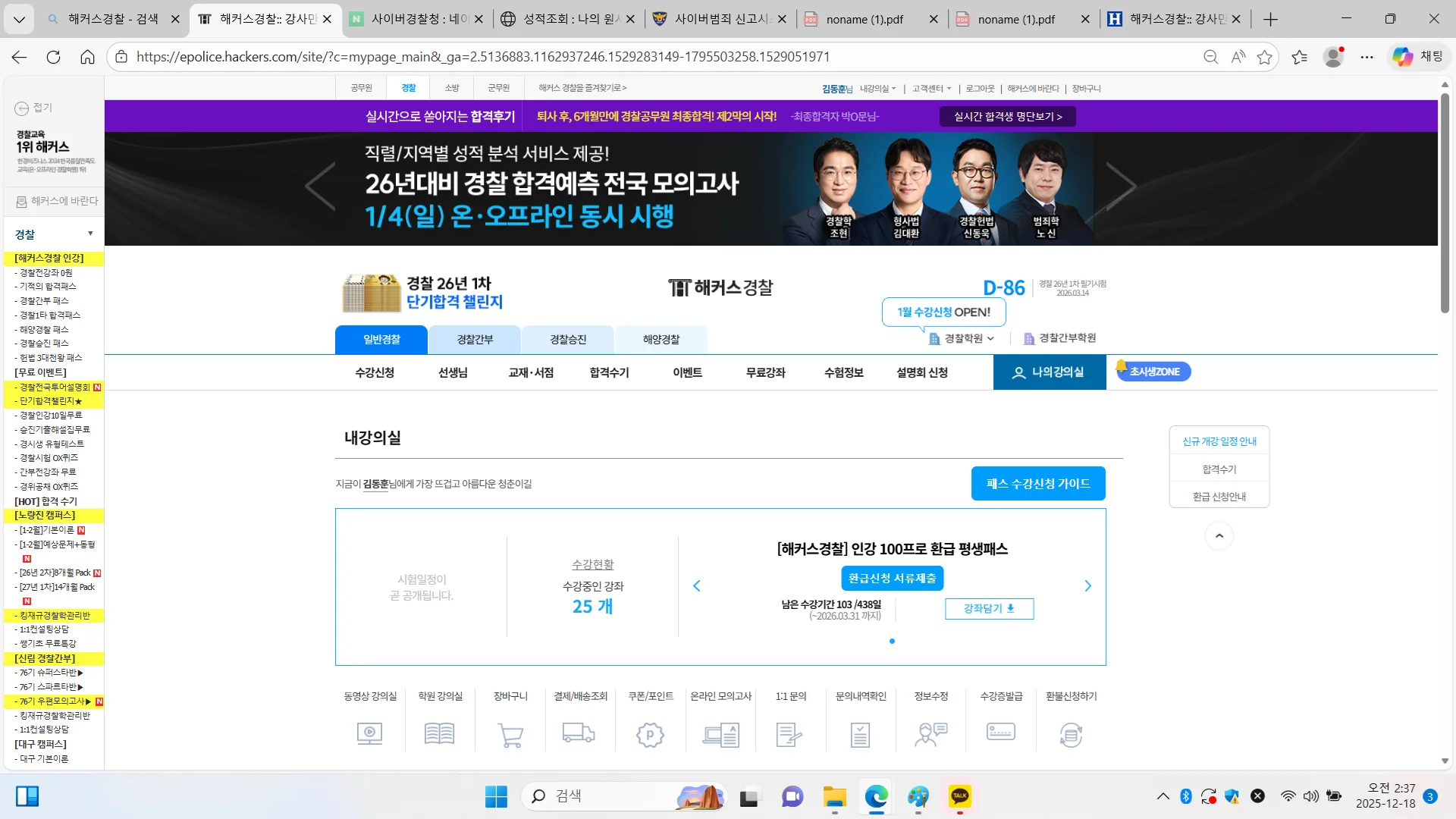Open the 합격수기 menu item

(609, 372)
